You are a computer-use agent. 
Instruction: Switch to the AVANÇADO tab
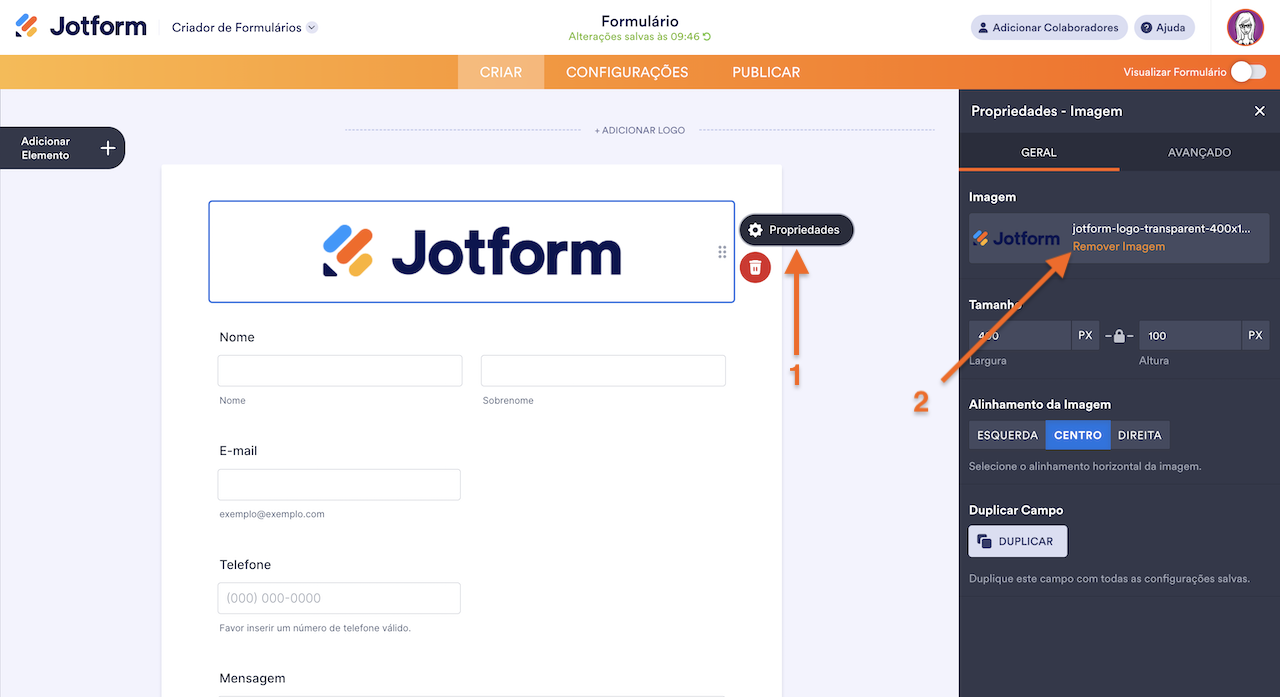1199,153
